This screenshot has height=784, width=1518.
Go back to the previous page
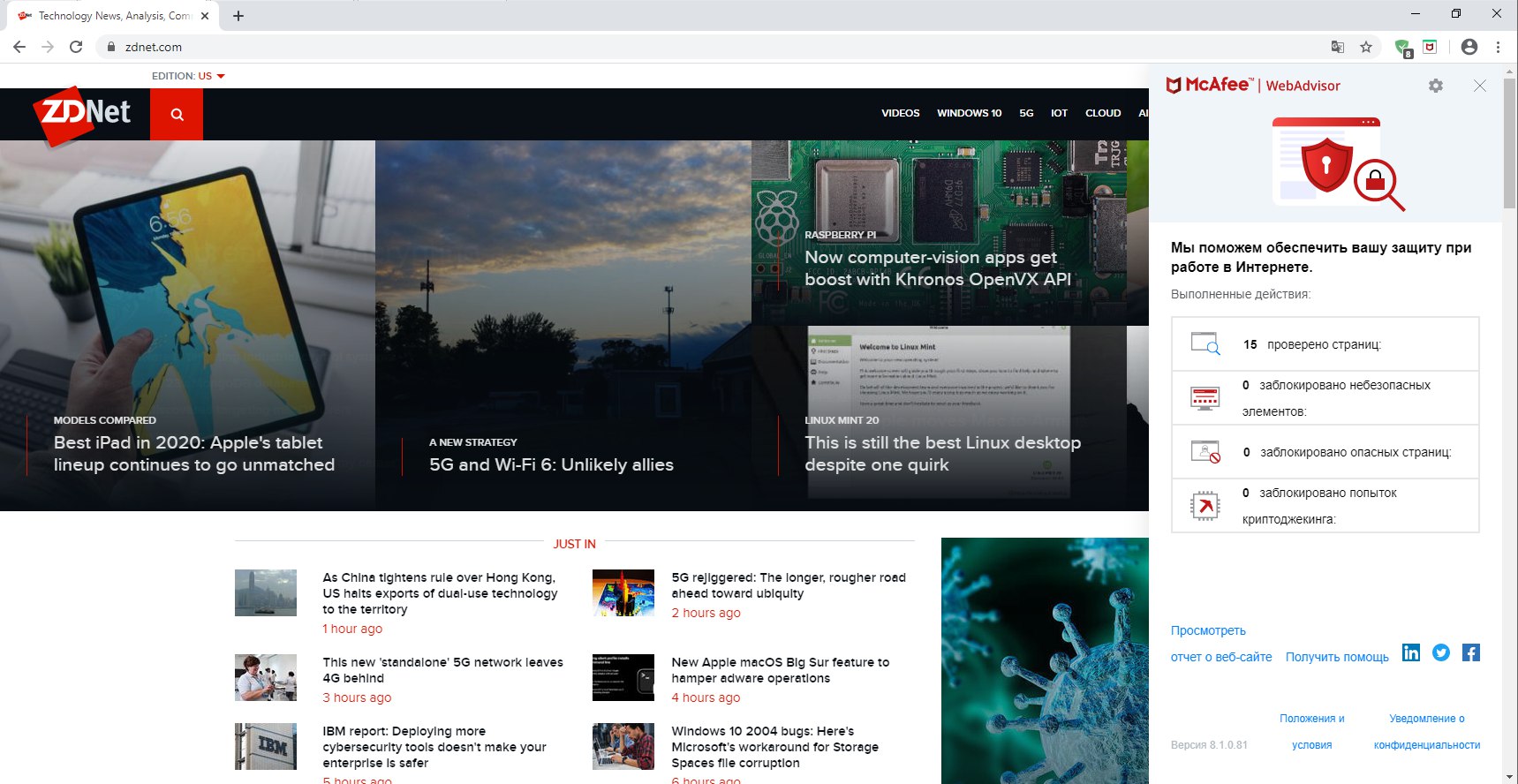tap(19, 47)
